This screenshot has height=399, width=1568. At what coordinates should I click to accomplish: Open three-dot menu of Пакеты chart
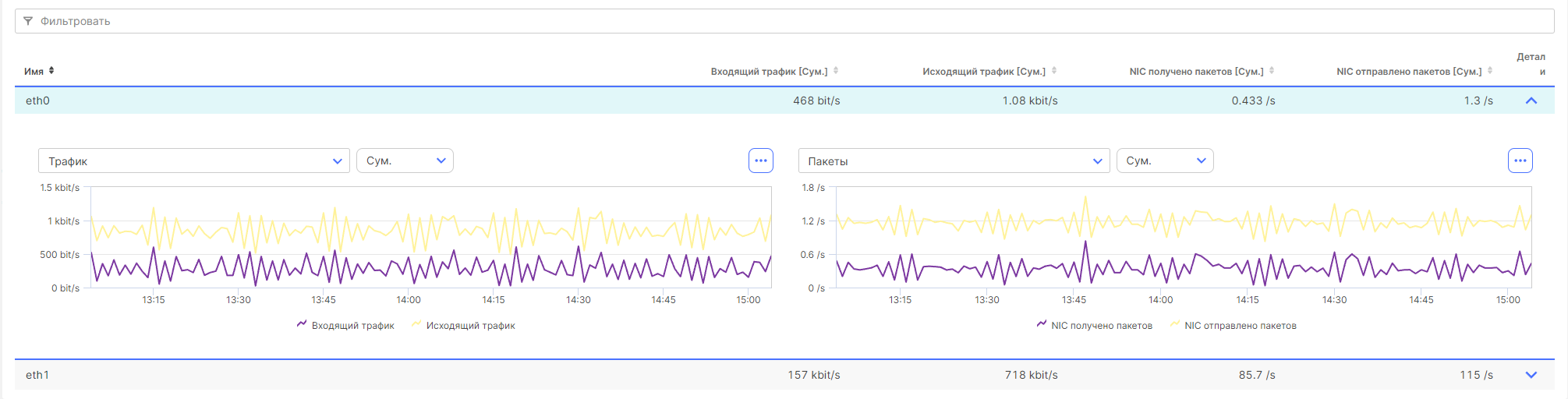click(x=1520, y=161)
